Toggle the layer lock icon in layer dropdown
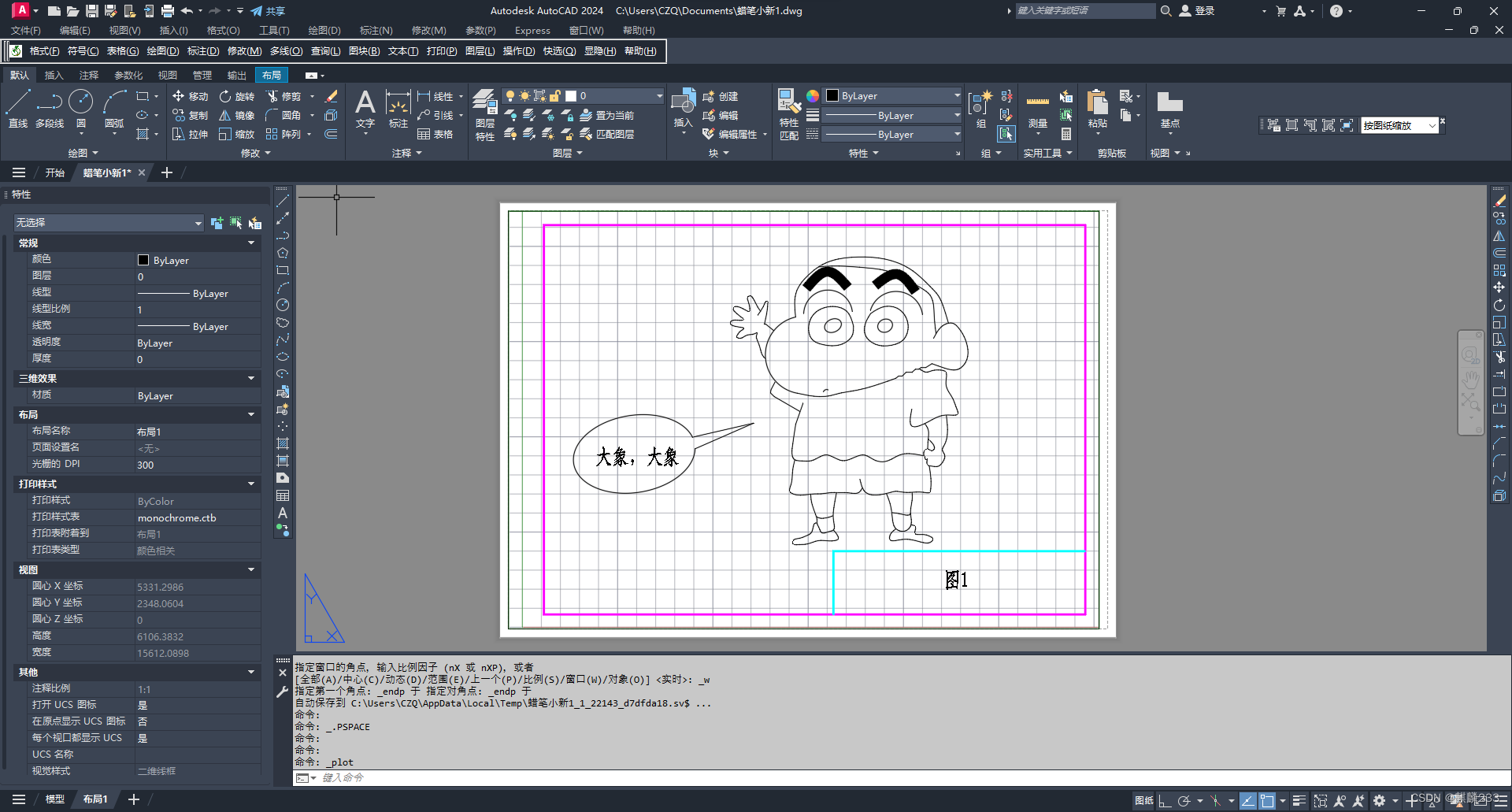 [555, 96]
